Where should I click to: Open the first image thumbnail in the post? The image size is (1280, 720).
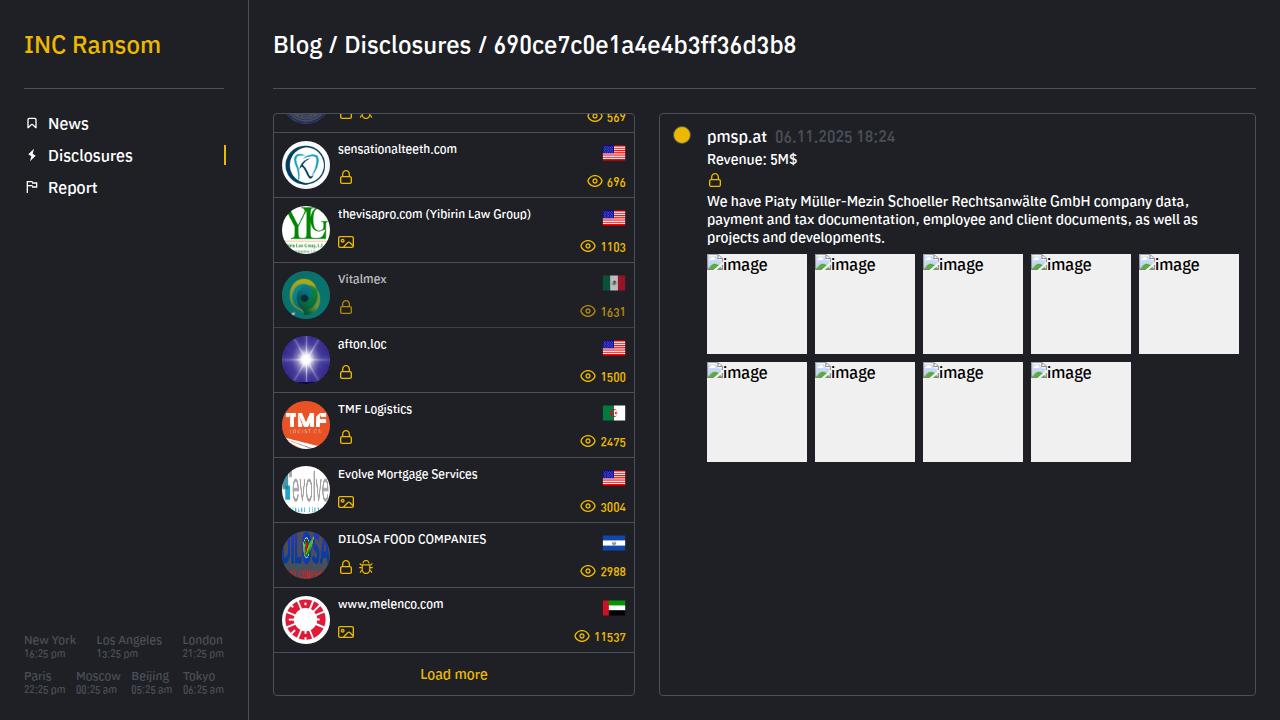pos(757,304)
